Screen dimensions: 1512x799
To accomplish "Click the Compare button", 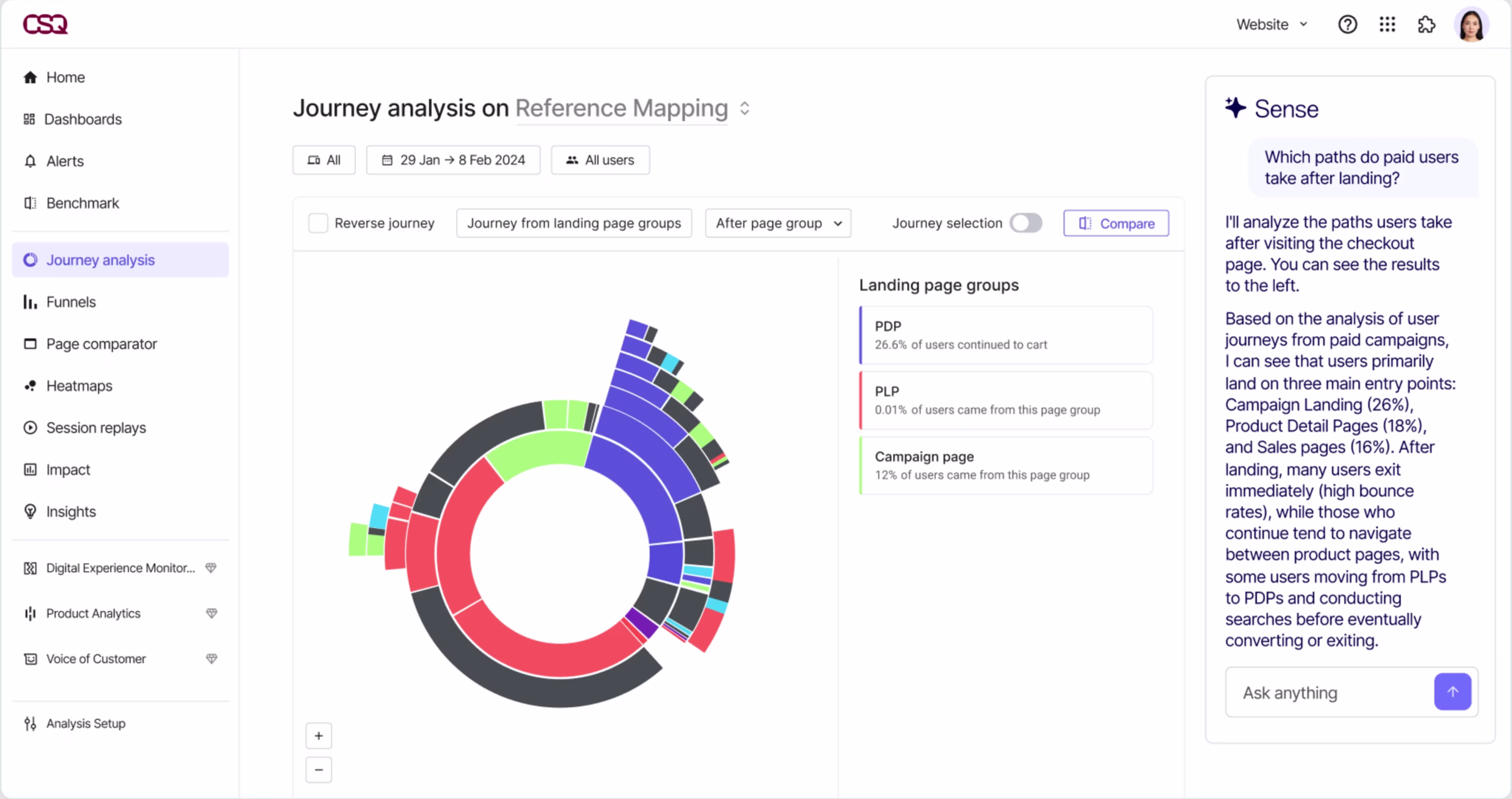I will point(1116,223).
